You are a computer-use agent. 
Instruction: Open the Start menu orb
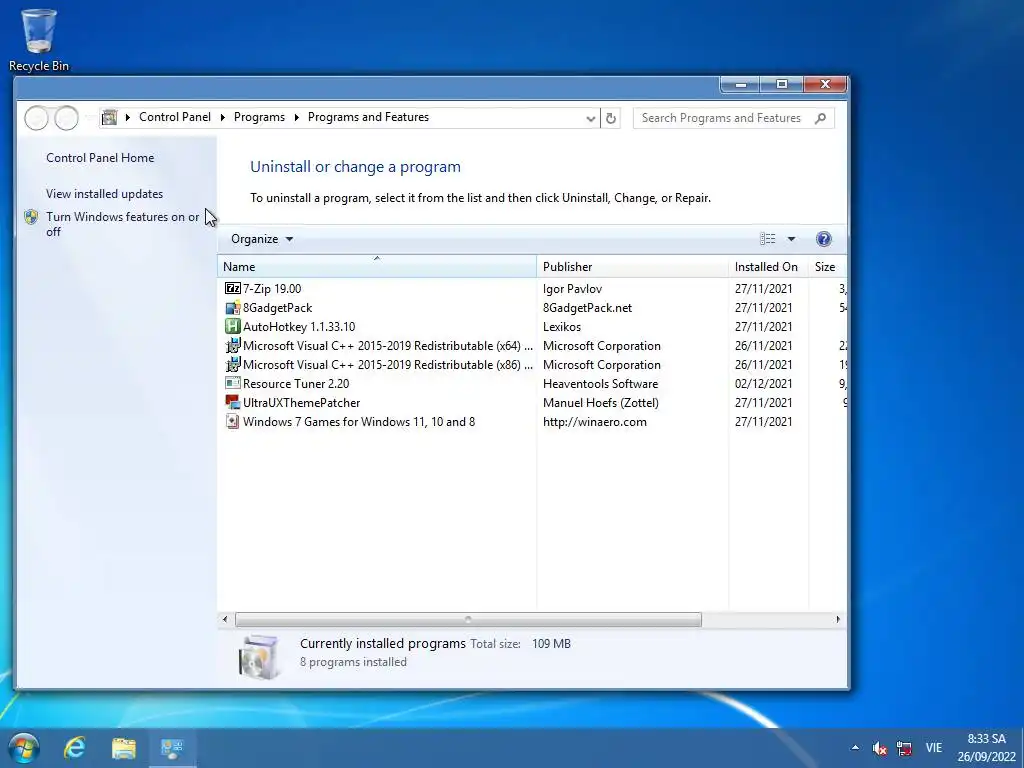pyautogui.click(x=24, y=748)
